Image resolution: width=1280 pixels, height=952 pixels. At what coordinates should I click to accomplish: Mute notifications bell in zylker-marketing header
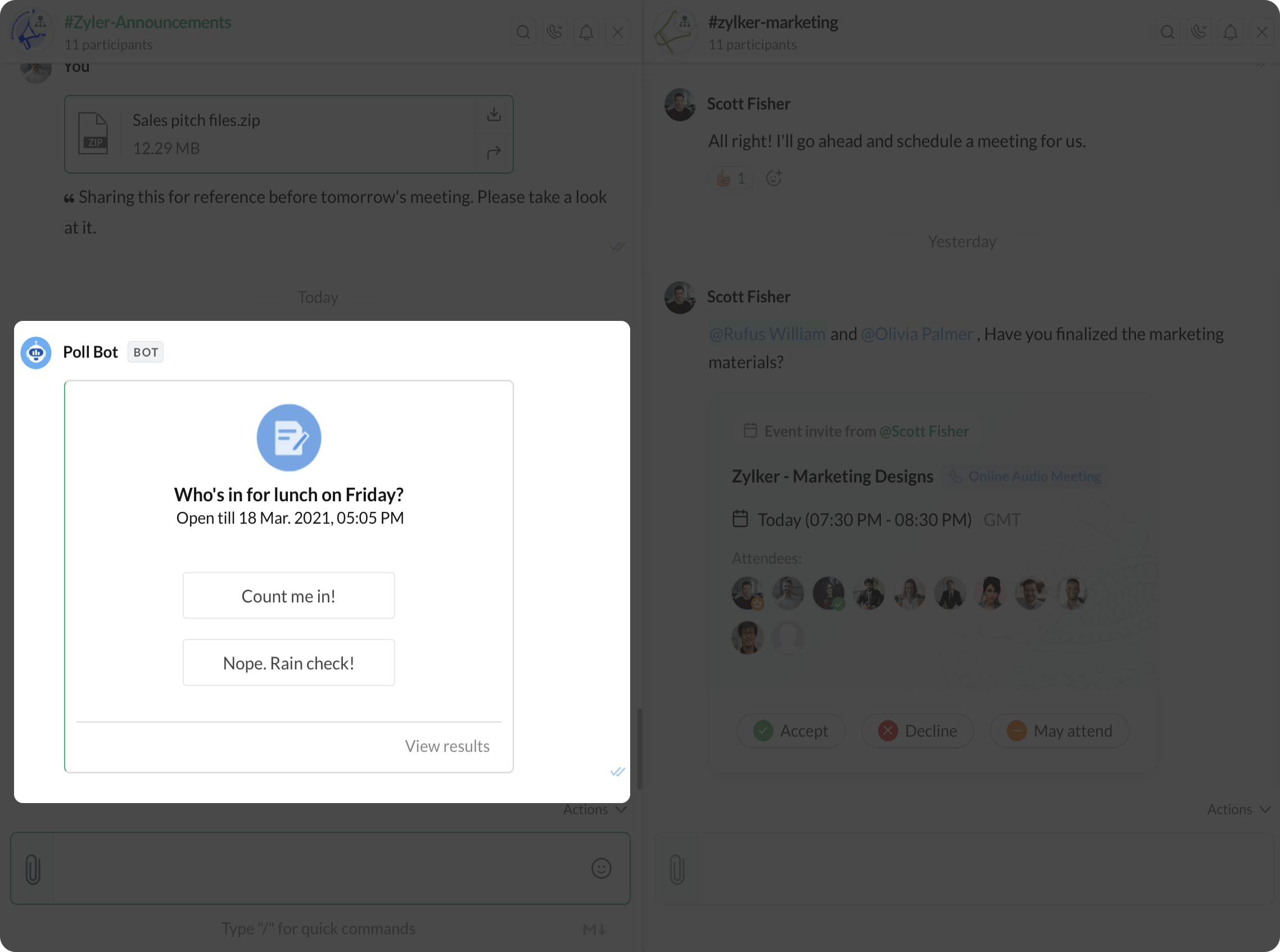(x=1230, y=31)
